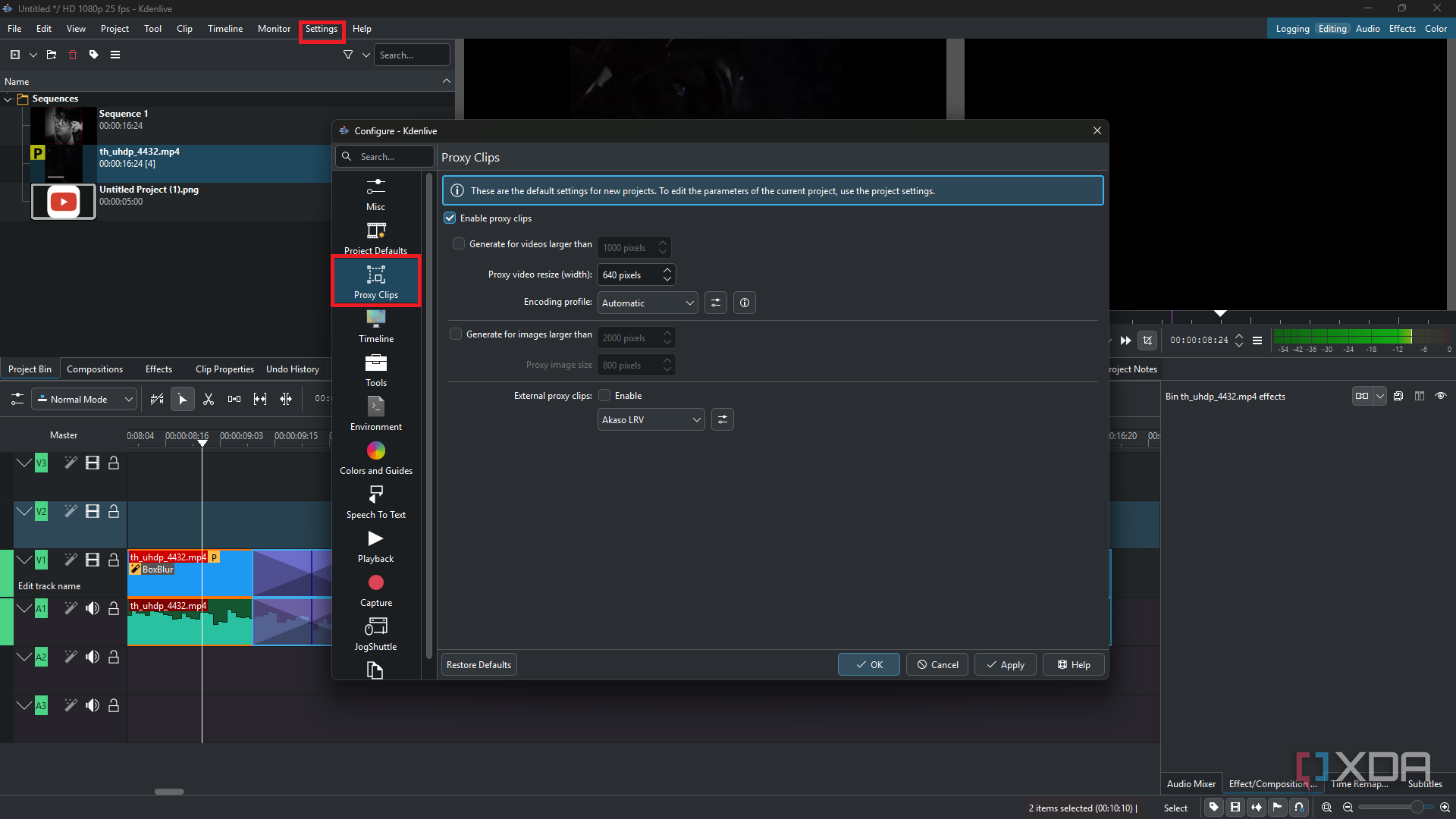Click OK in the Configure dialog
Screen dimensions: 1456x819
[869, 664]
